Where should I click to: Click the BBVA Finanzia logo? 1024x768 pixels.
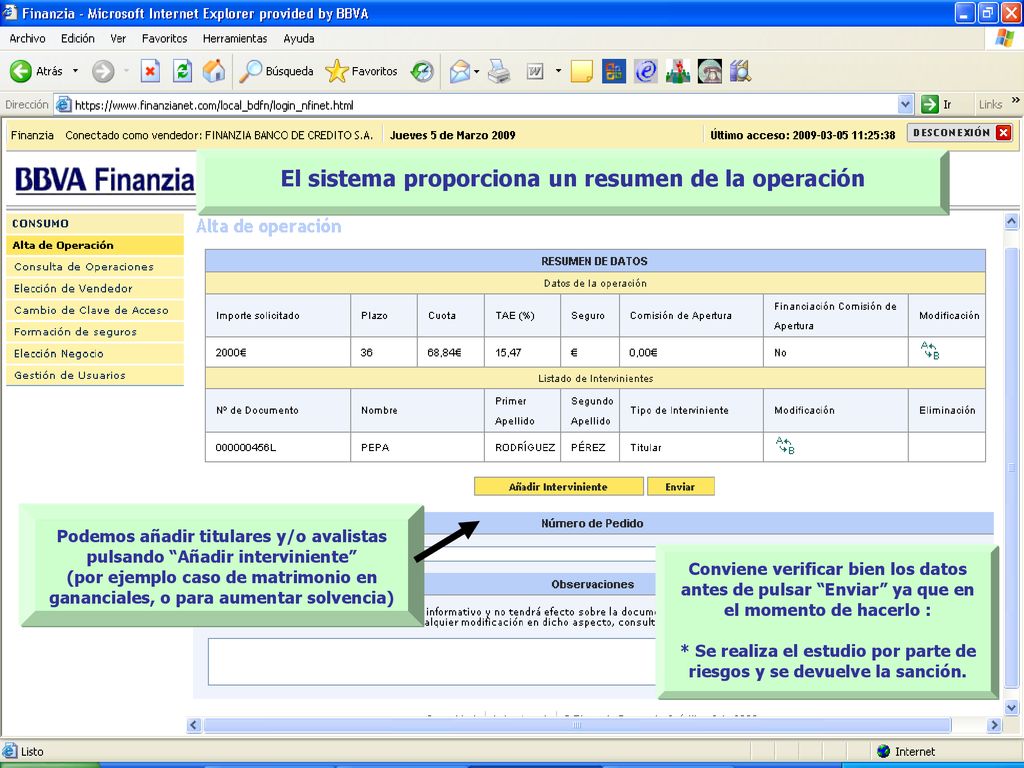104,180
